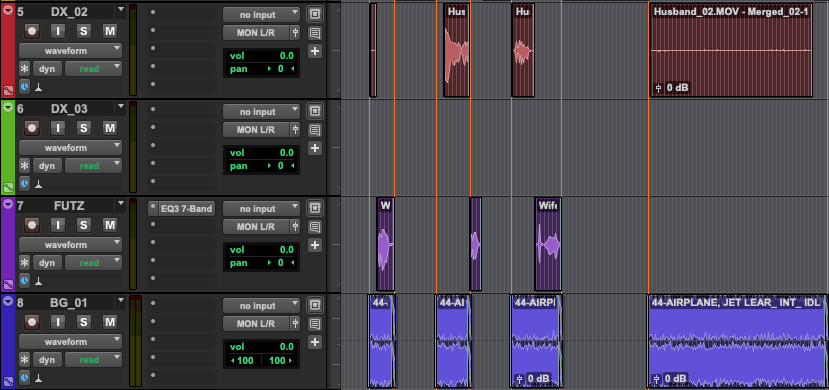This screenshot has width=829, height=390.
Task: Add automation lane on DX_02 with plus button
Action: (x=315, y=51)
